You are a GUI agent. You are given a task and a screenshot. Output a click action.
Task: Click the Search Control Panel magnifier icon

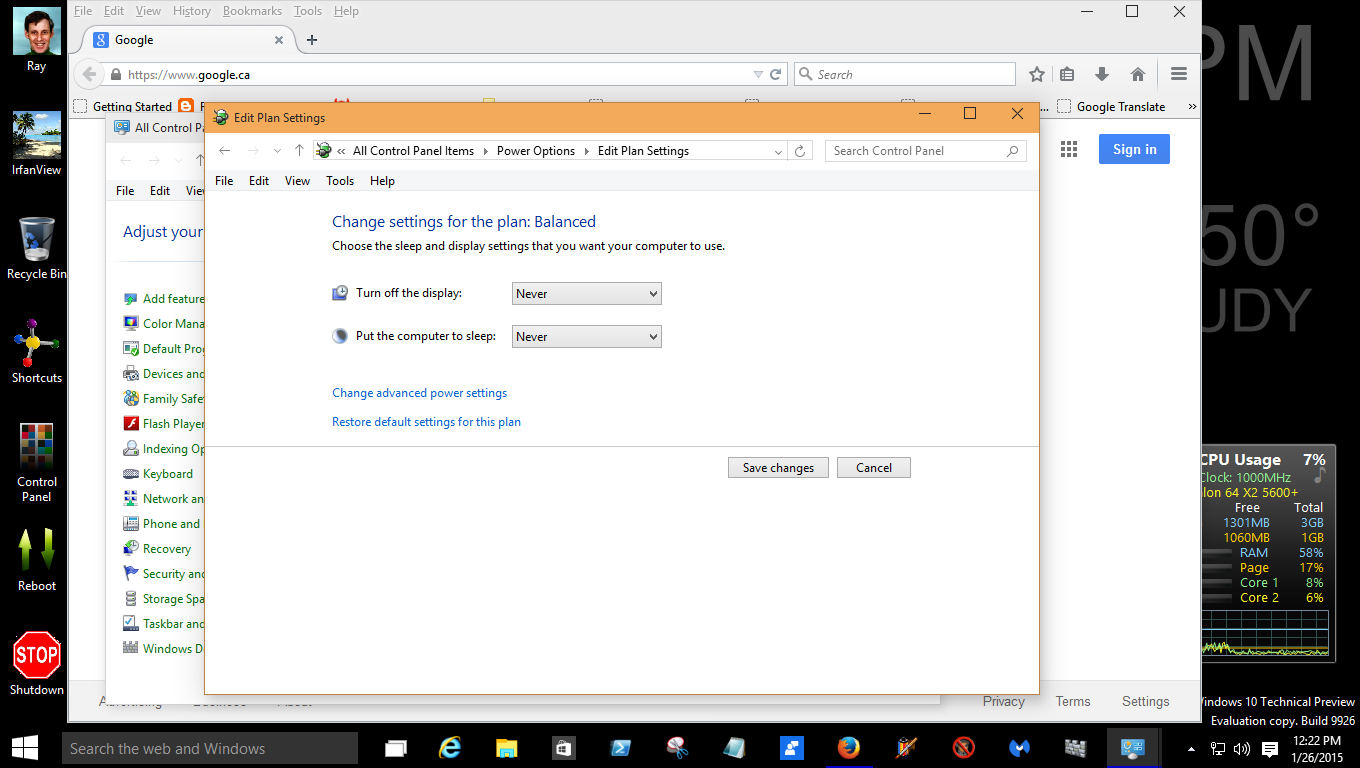pos(1013,151)
